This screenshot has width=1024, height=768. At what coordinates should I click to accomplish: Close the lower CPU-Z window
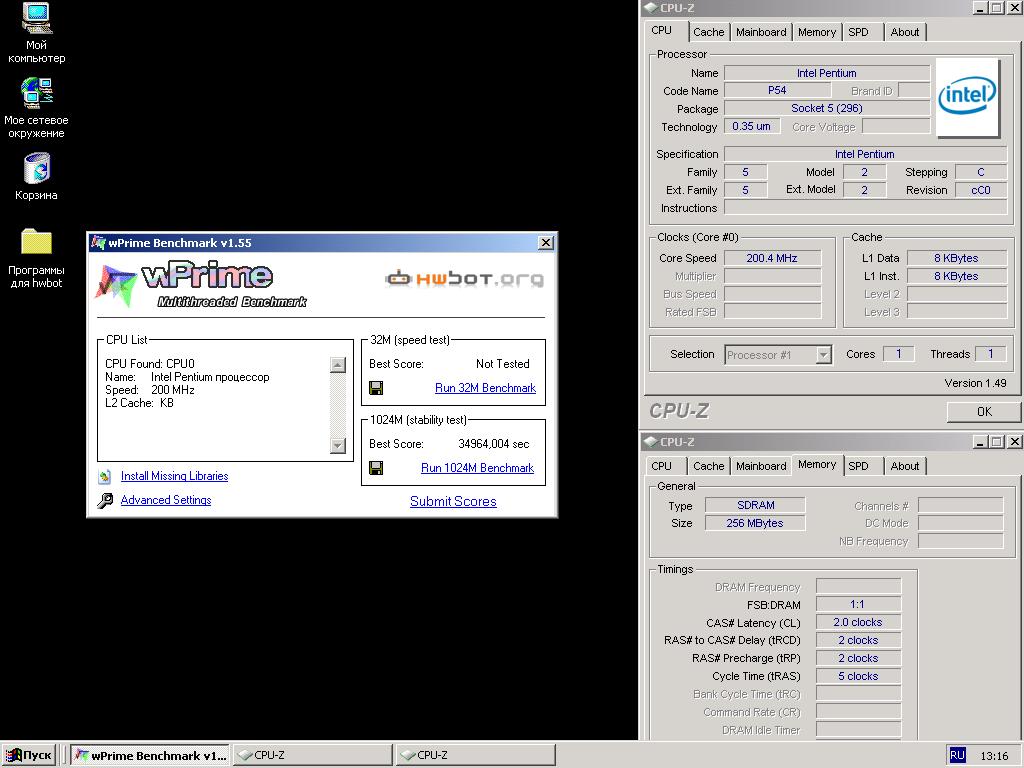click(x=1014, y=442)
